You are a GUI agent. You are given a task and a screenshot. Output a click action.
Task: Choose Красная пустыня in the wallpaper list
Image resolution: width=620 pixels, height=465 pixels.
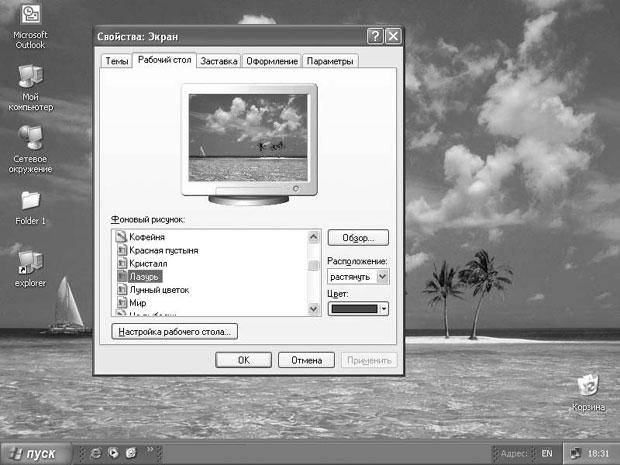(165, 250)
